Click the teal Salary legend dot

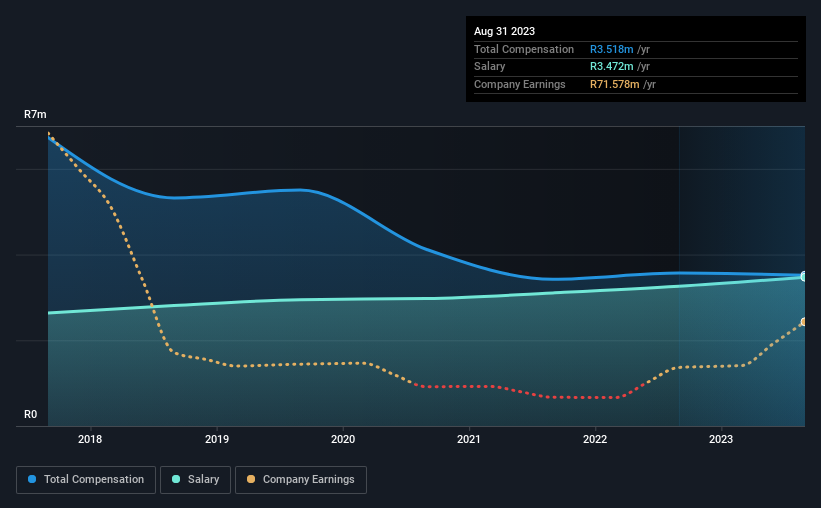coord(176,479)
